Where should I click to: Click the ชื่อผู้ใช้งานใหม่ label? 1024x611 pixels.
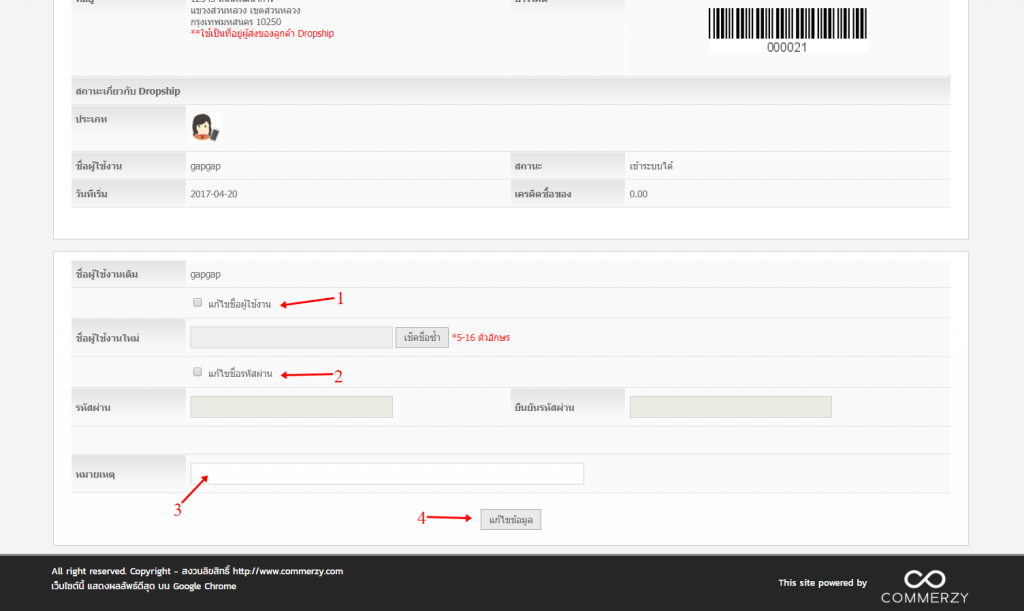(x=107, y=338)
